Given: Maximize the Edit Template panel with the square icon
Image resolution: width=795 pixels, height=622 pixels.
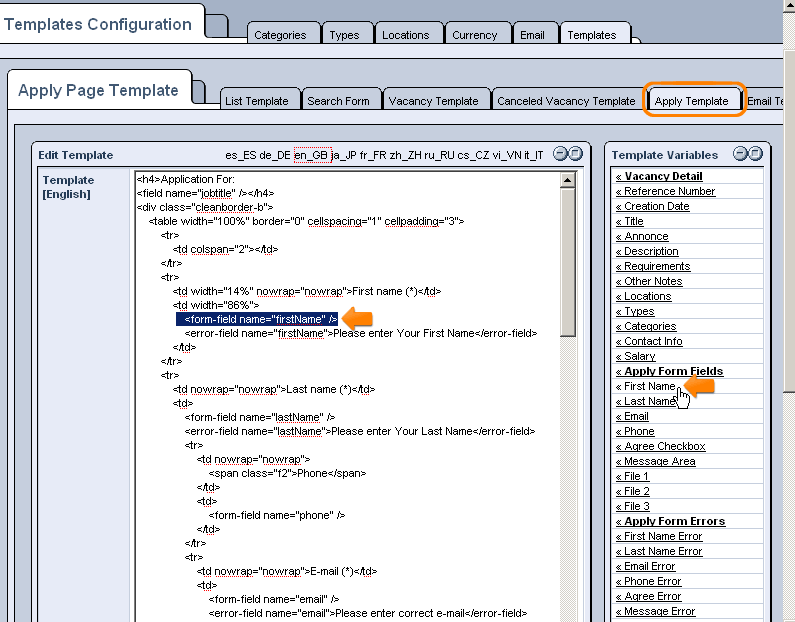Looking at the screenshot, I should tap(575, 154).
